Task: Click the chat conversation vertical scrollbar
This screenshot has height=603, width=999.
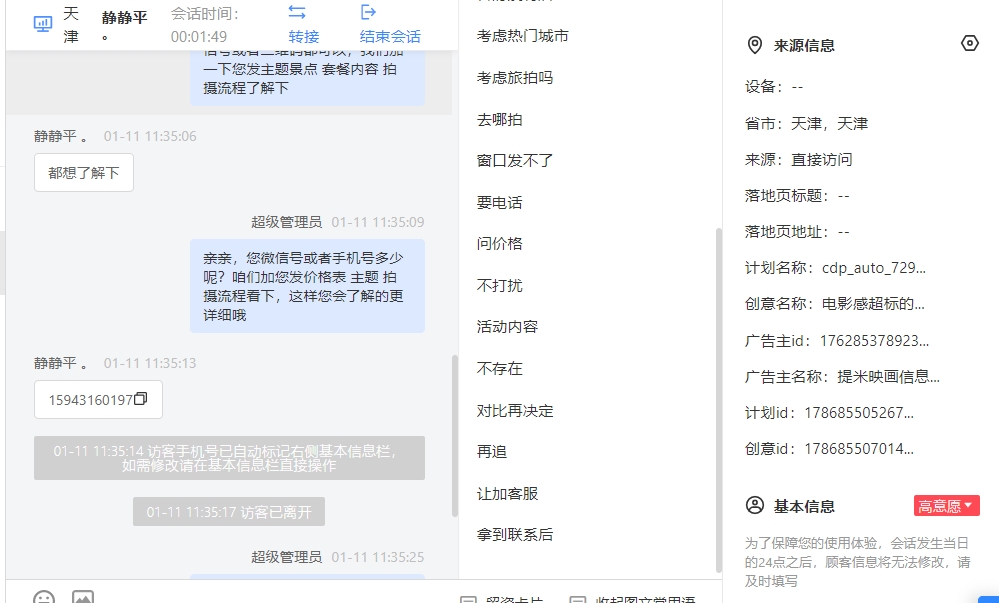Action: (x=455, y=435)
